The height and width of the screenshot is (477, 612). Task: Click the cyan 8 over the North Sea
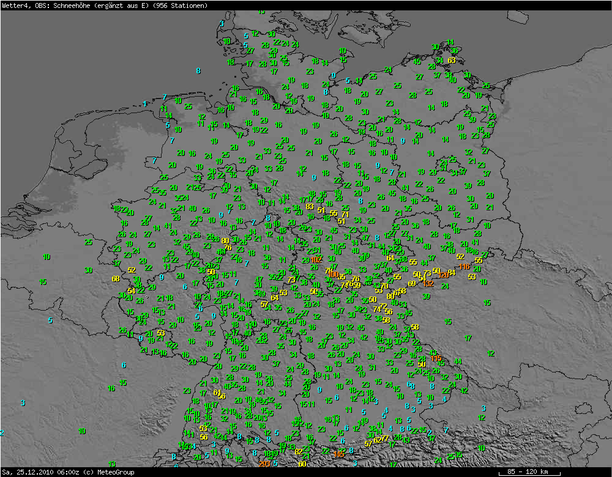coord(198,70)
